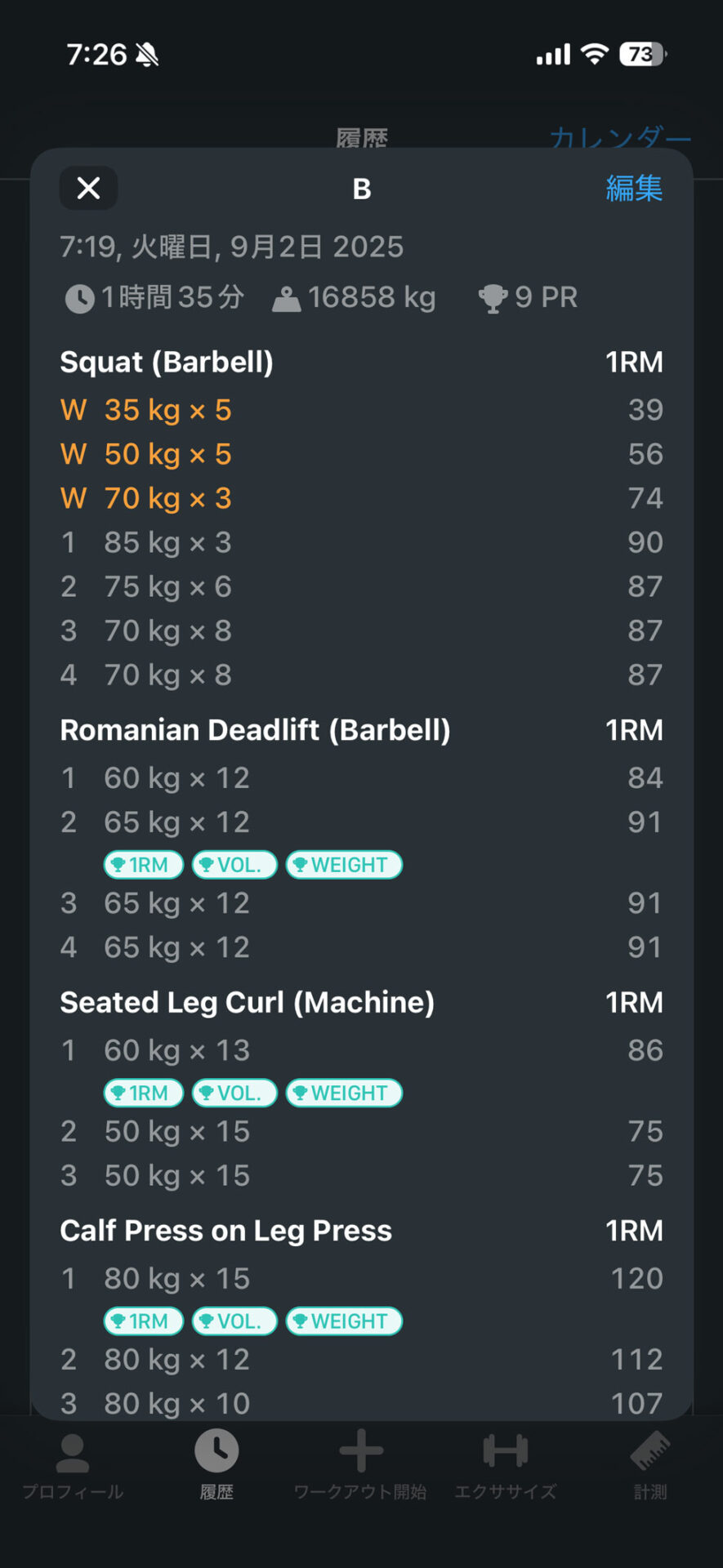Open the 計測 ruler icon tab
The image size is (723, 1568).
click(x=650, y=1451)
